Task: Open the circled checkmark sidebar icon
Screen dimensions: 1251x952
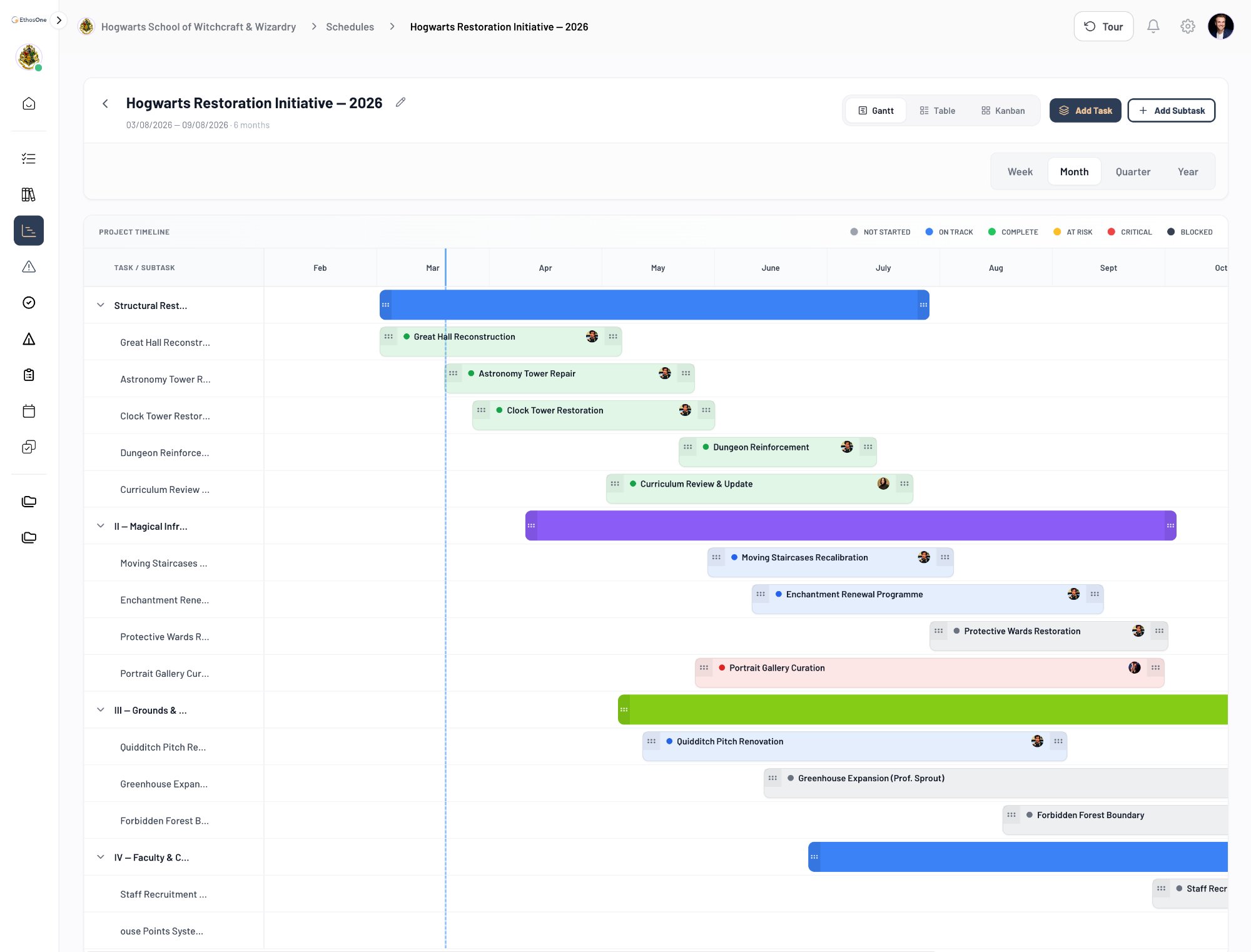Action: (29, 303)
